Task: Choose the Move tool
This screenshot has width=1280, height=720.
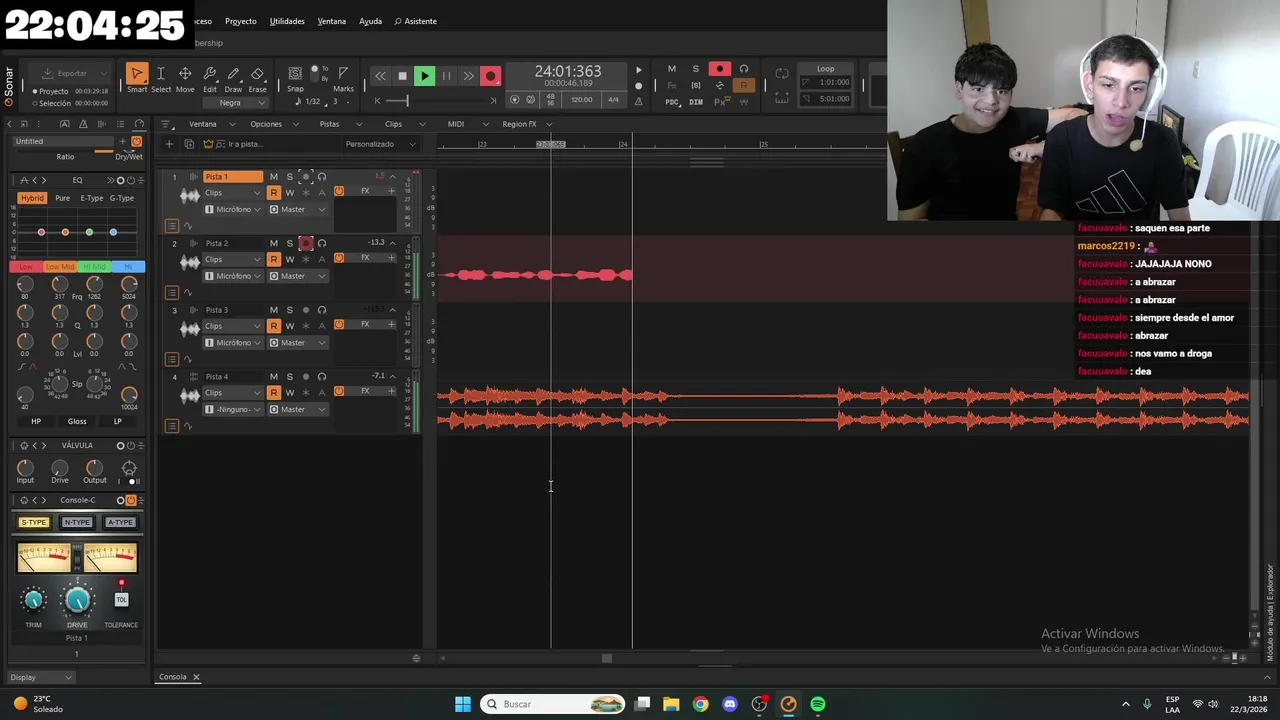Action: (x=185, y=78)
